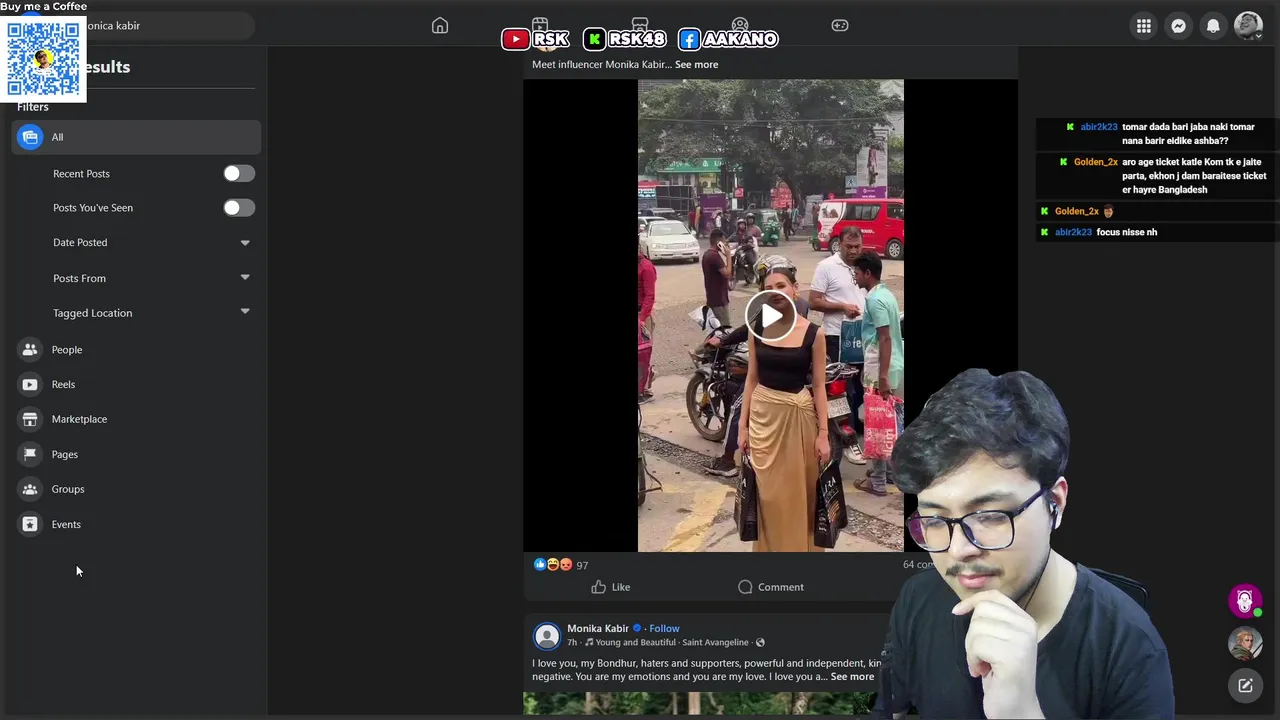Click Monika Kabir's profile avatar
The height and width of the screenshot is (720, 1280).
(x=547, y=636)
